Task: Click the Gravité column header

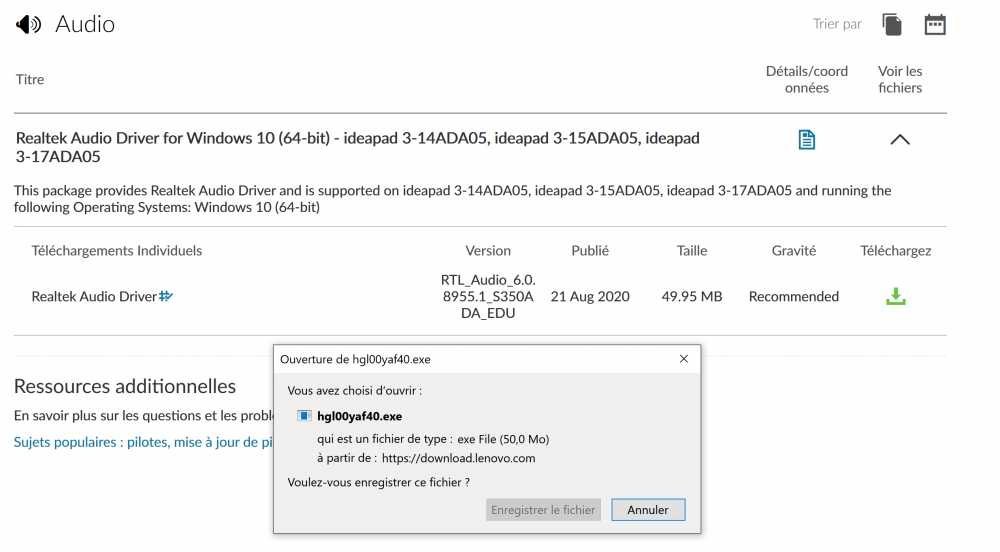Action: pos(794,251)
